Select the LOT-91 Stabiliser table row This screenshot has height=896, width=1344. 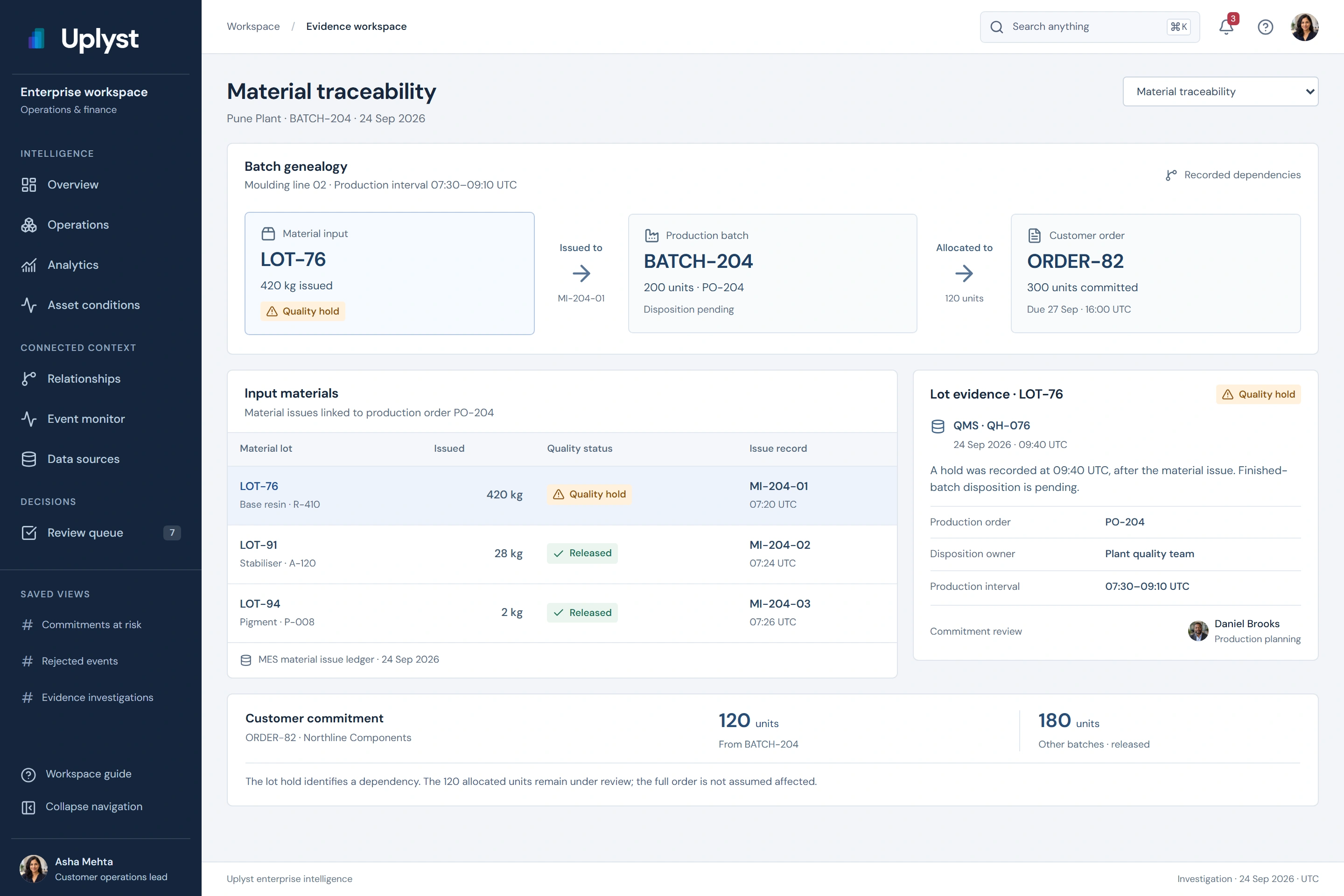click(x=562, y=554)
